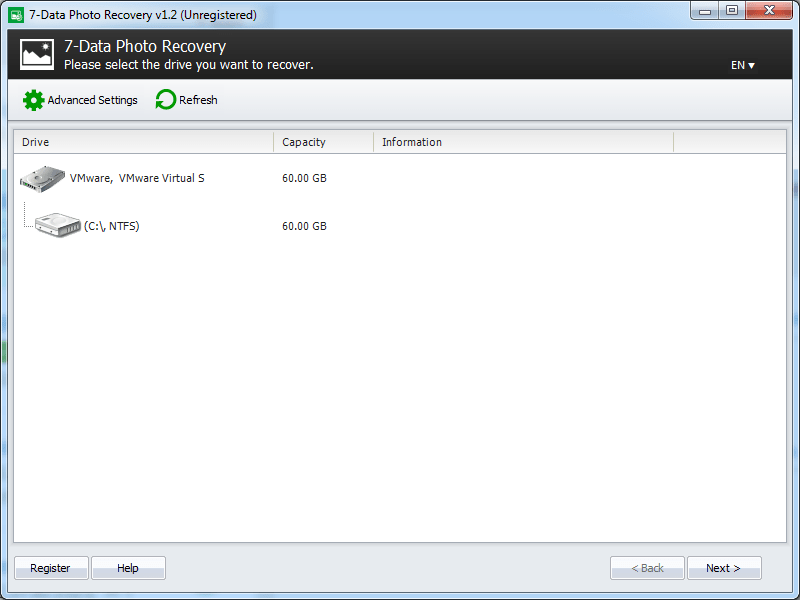Proceed with the Next button
Screen dimensions: 800x600
tap(724, 567)
